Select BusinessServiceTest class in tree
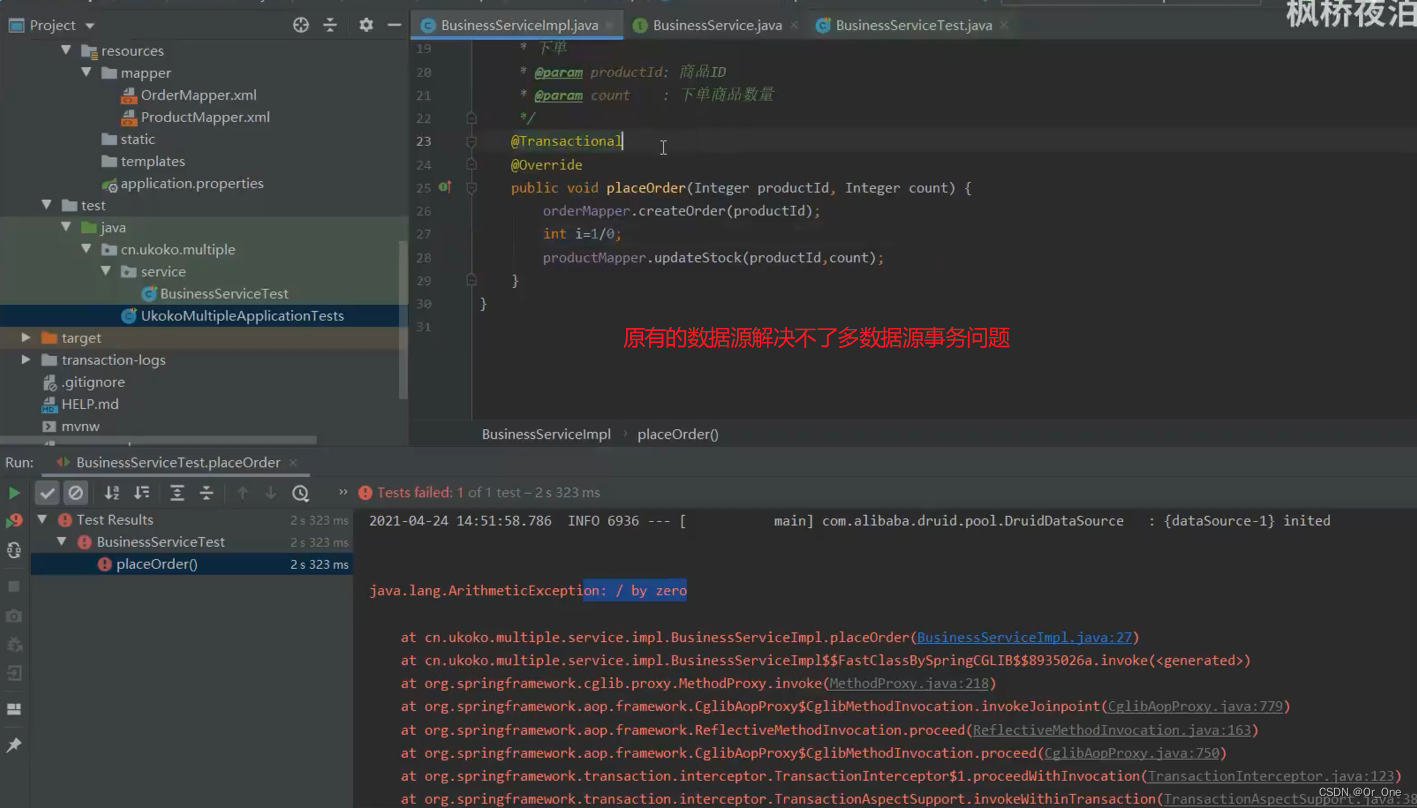The image size is (1417, 808). 224,293
